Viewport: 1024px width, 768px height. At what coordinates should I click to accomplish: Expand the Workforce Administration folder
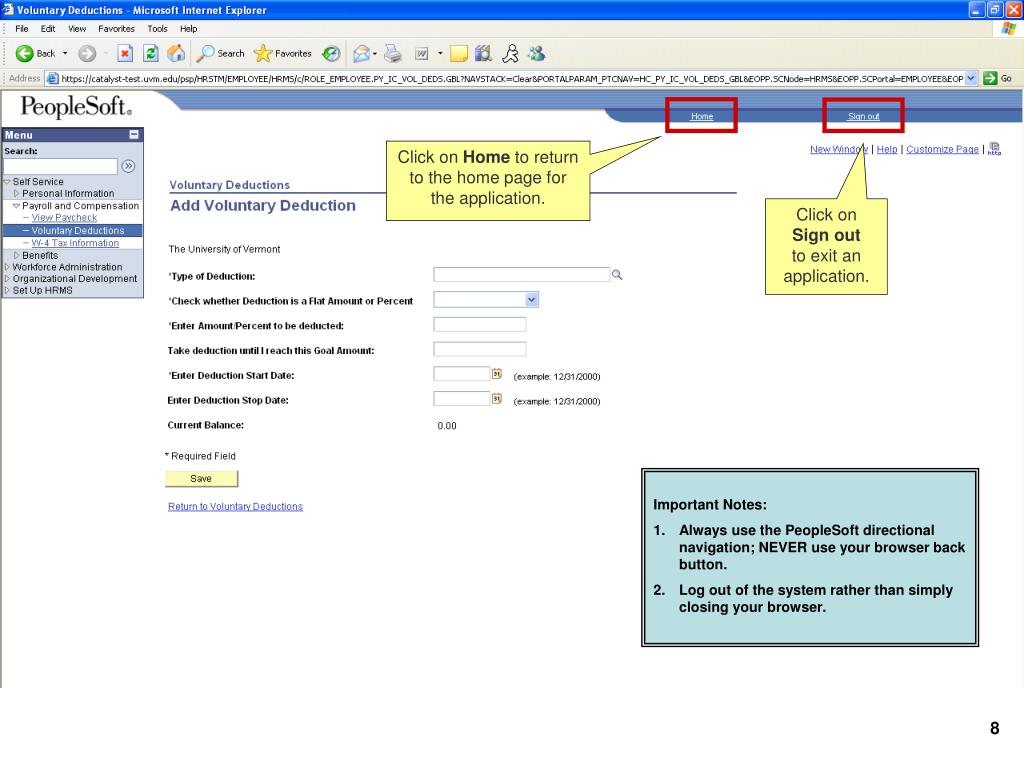click(x=7, y=267)
